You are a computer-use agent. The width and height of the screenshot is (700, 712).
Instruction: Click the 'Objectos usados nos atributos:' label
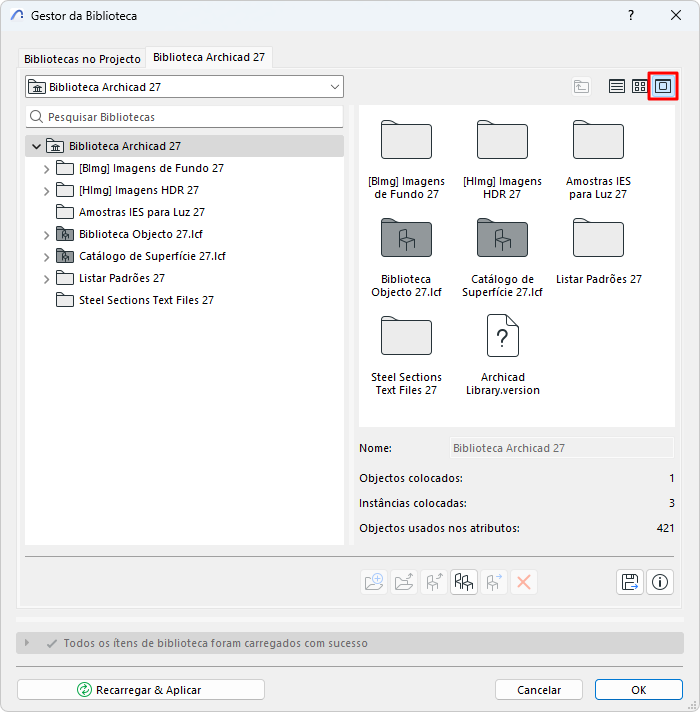(x=439, y=528)
